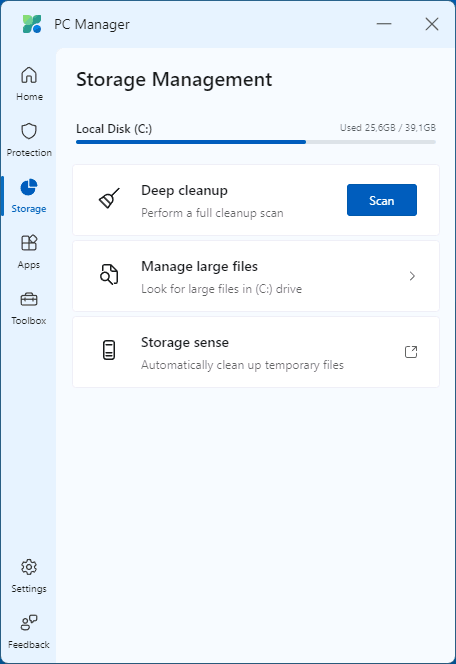Click the Local Disk (C:) label
The height and width of the screenshot is (664, 456).
click(114, 129)
